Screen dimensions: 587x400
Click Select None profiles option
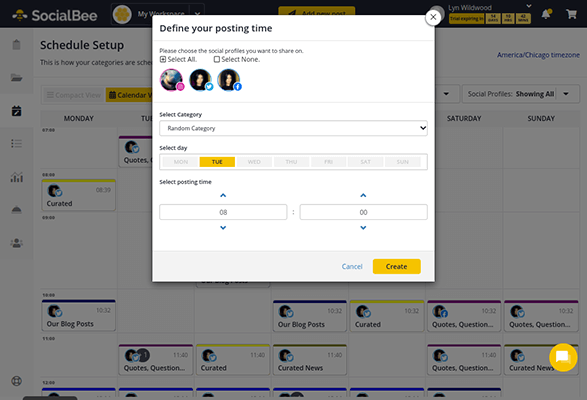click(237, 59)
